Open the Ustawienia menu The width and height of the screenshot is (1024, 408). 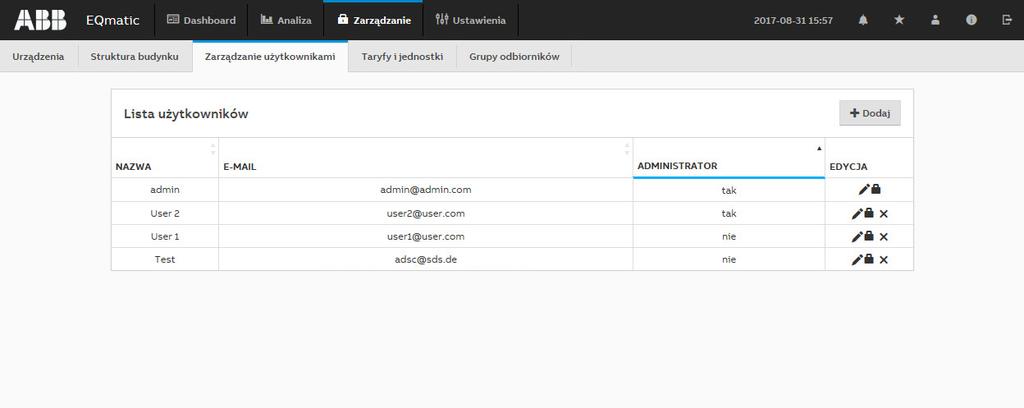click(x=470, y=20)
